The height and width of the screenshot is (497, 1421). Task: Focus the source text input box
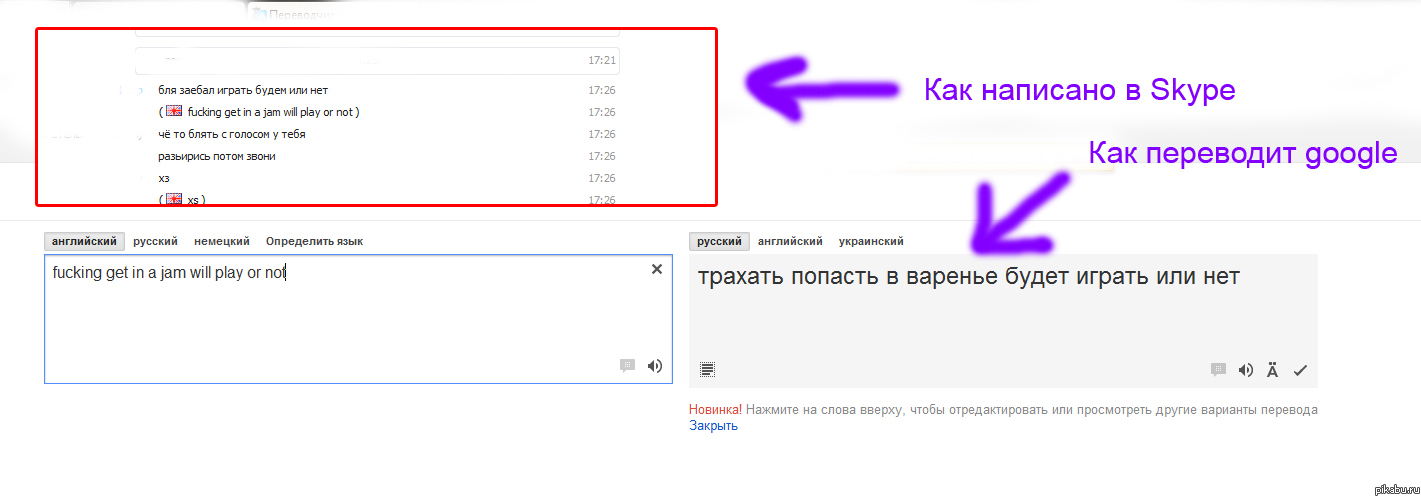pos(358,319)
